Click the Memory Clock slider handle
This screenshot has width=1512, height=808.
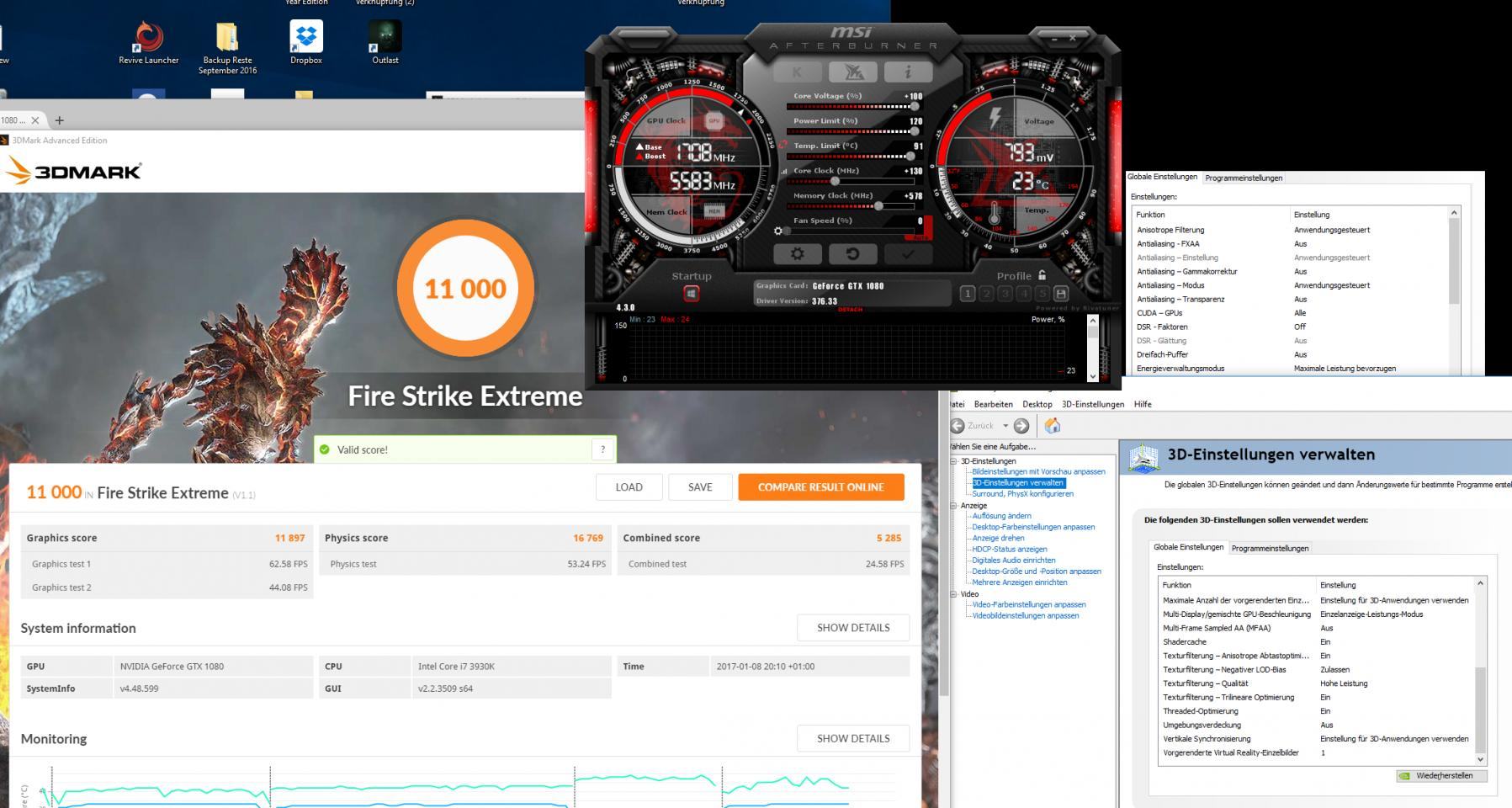click(878, 206)
